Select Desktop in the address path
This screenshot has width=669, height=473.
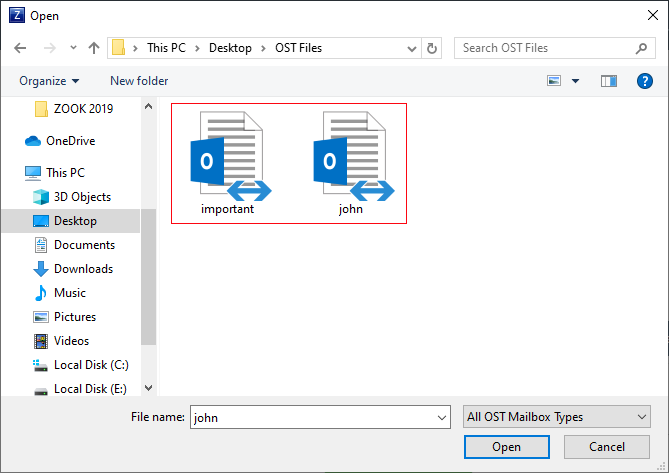coord(230,48)
